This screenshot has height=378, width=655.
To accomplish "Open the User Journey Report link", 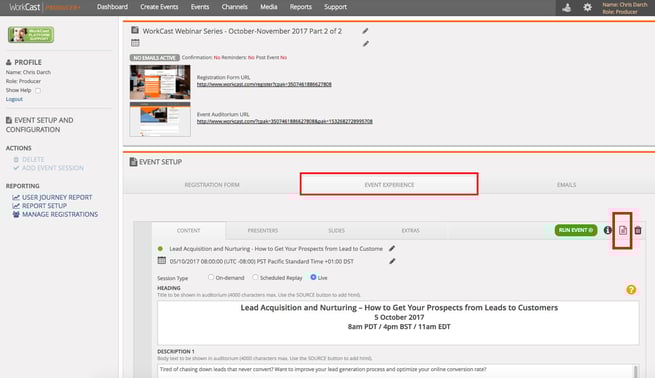I will point(57,197).
